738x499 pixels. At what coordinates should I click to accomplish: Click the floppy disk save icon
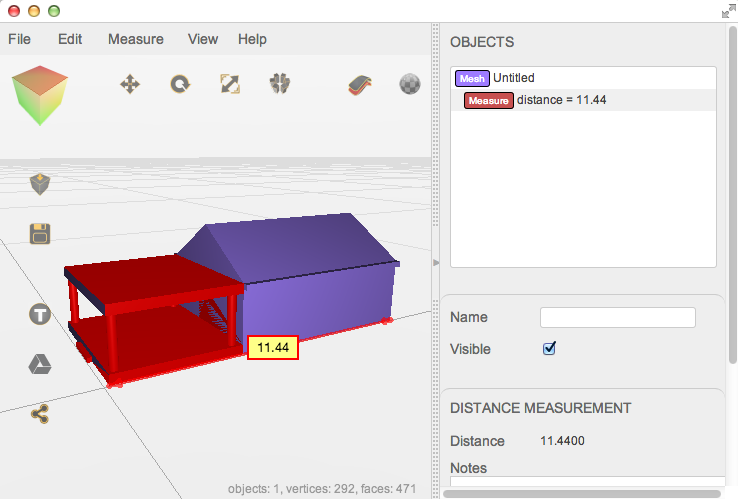tap(40, 234)
